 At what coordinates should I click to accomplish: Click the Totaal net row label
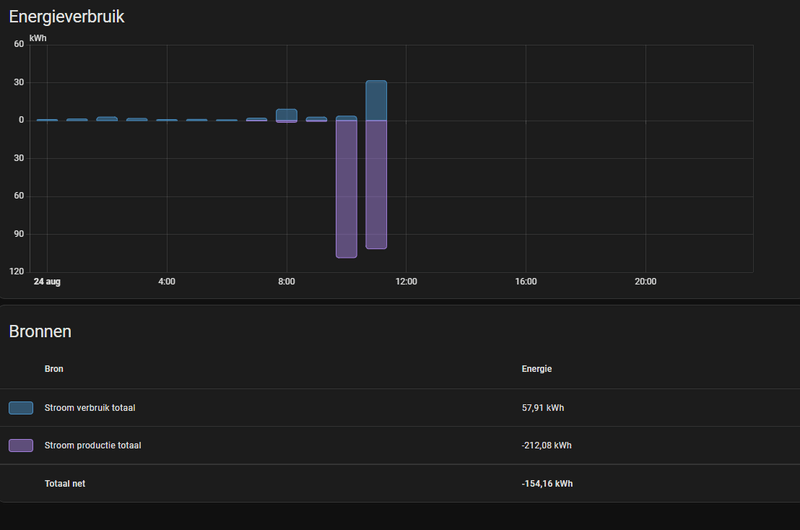(65, 484)
